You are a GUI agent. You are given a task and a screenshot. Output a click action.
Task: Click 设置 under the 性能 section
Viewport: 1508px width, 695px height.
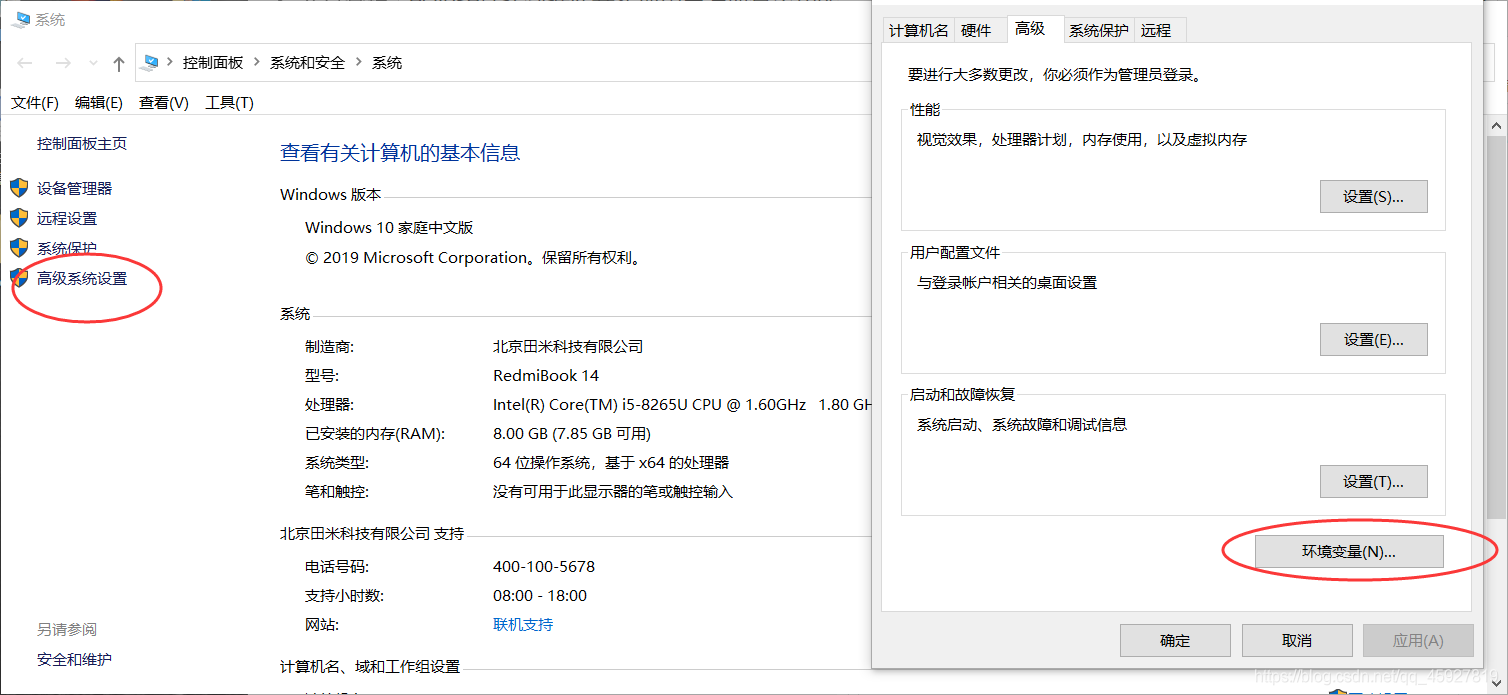1373,196
